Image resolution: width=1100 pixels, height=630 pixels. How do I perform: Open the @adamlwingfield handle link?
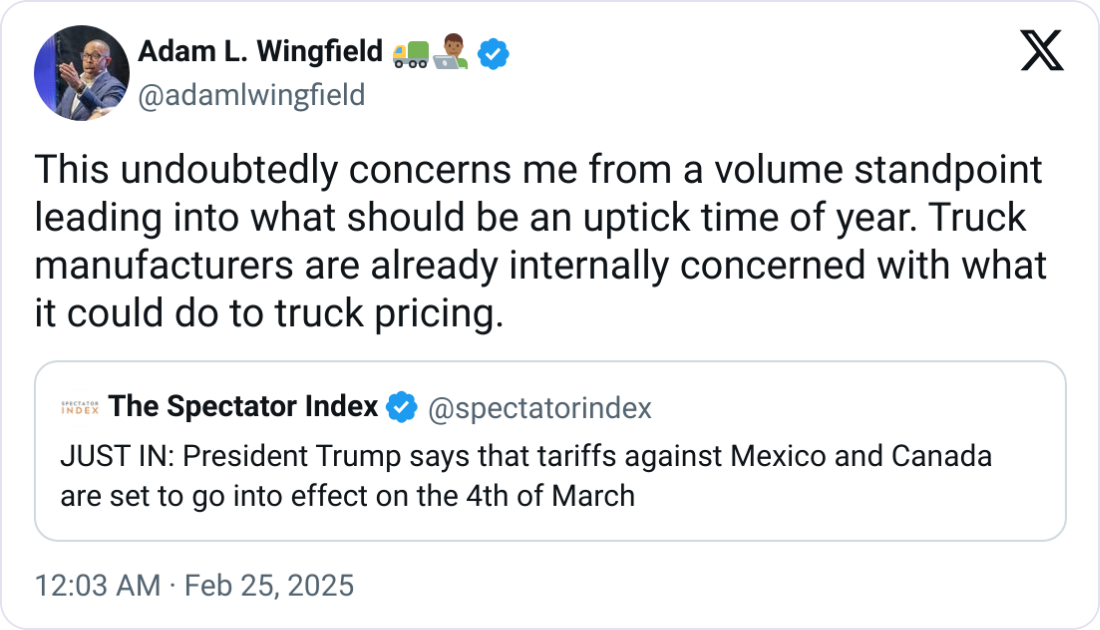tap(250, 95)
